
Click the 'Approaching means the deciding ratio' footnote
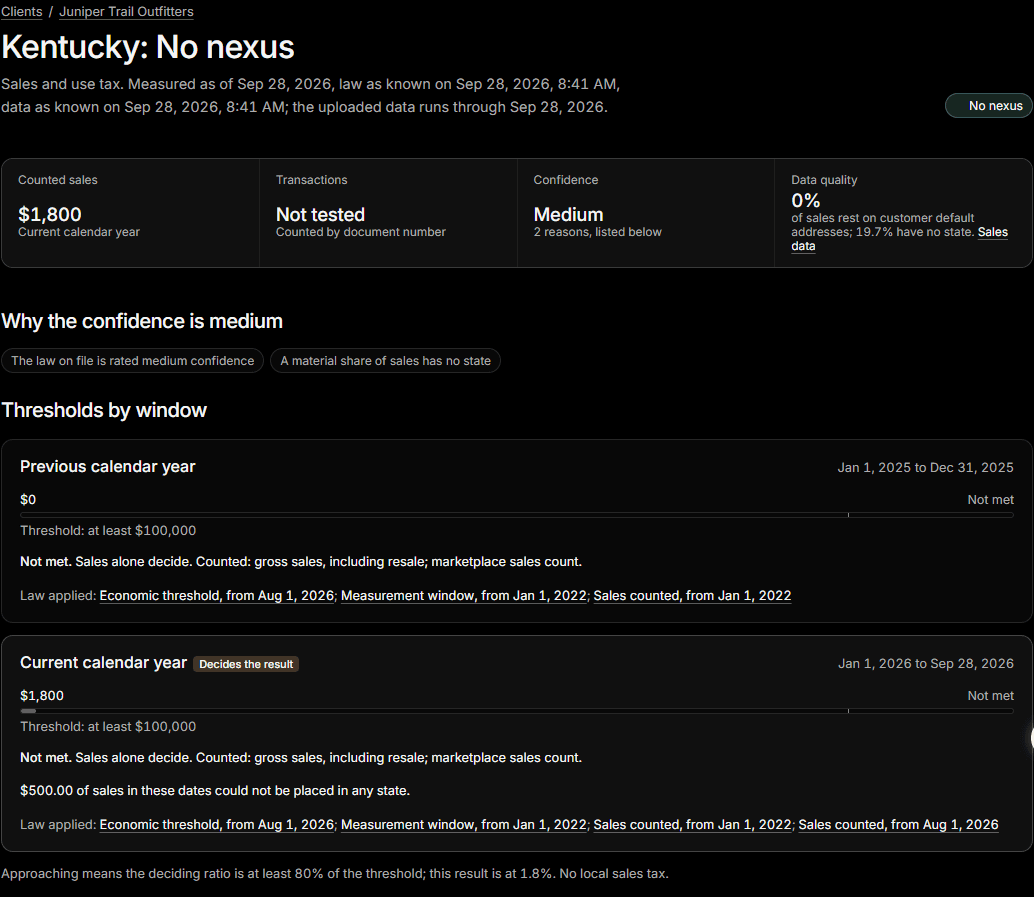(x=335, y=874)
